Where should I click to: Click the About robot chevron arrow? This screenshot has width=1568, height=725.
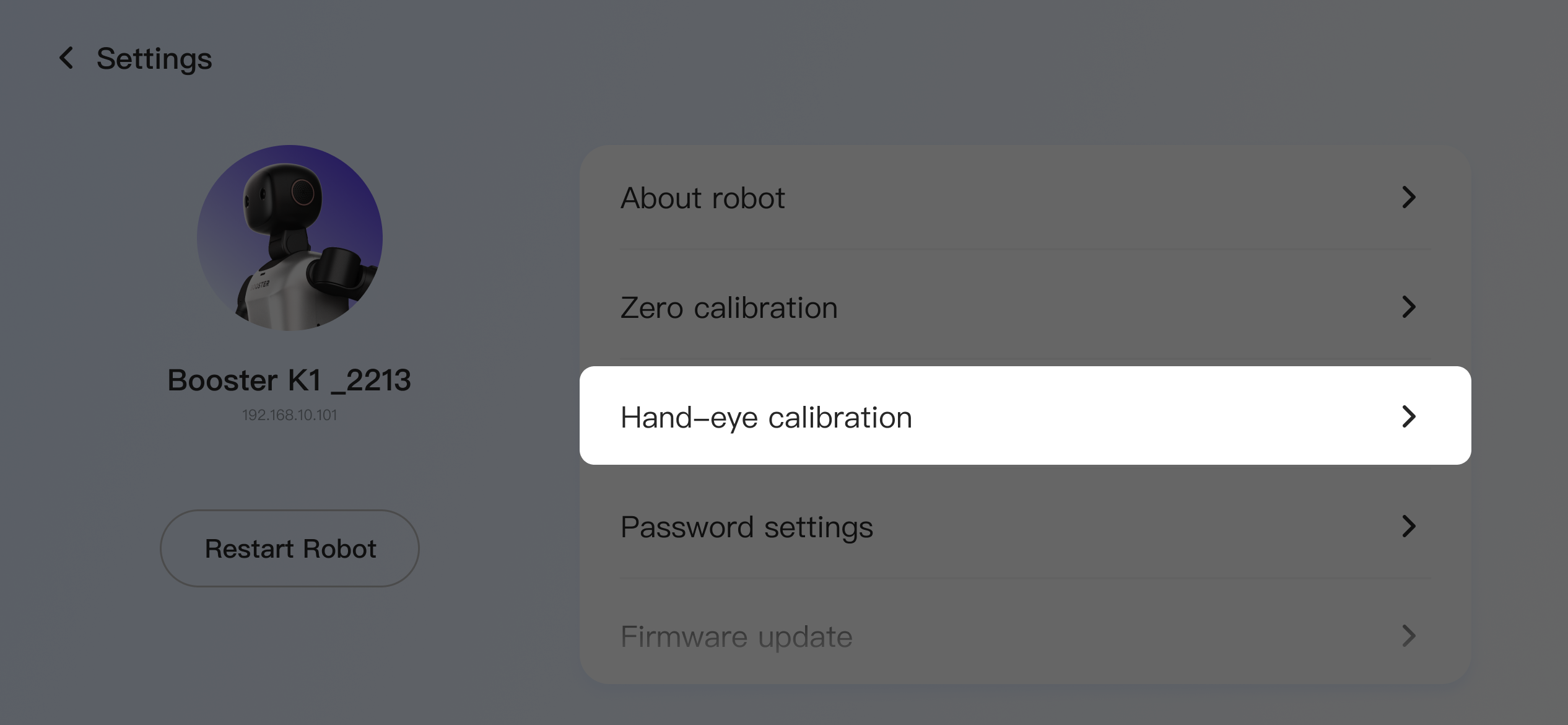1409,198
